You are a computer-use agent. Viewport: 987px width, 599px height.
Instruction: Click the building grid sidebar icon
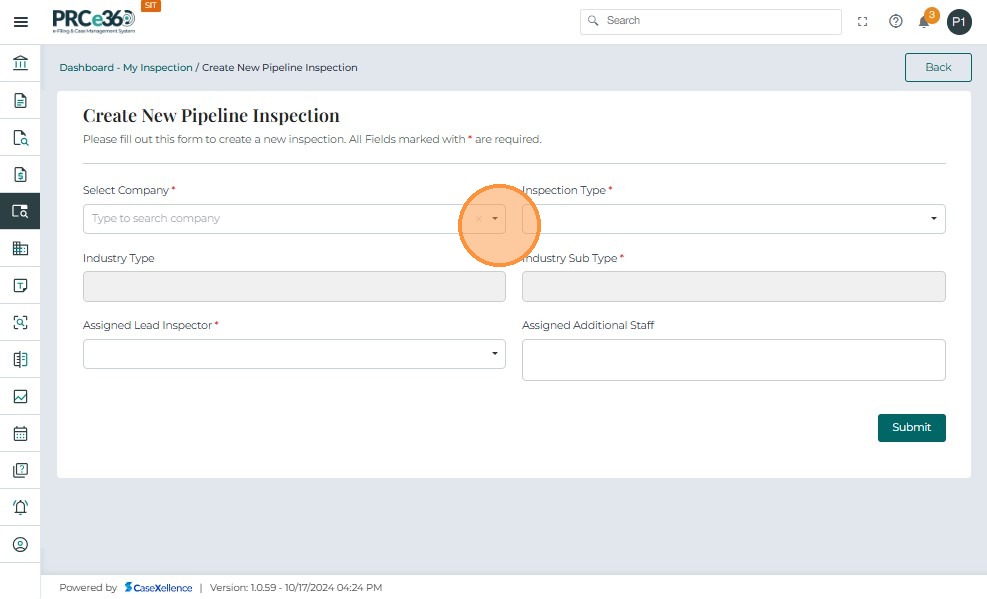[20, 248]
